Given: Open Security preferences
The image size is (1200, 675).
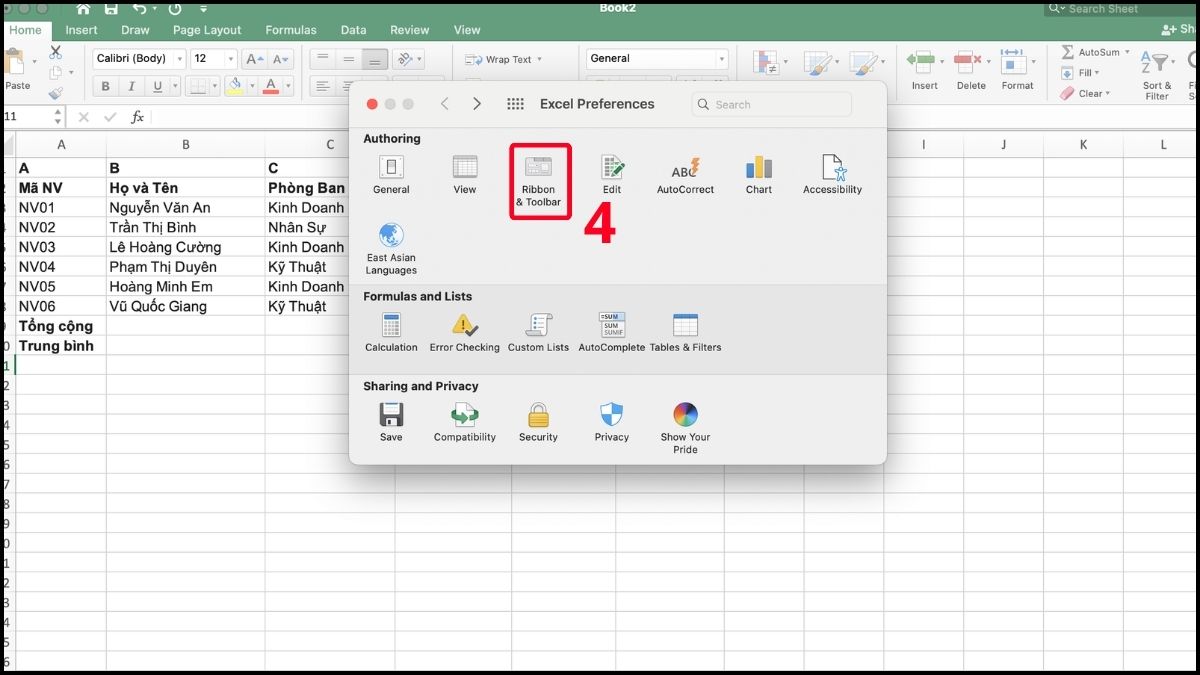Looking at the screenshot, I should 538,422.
